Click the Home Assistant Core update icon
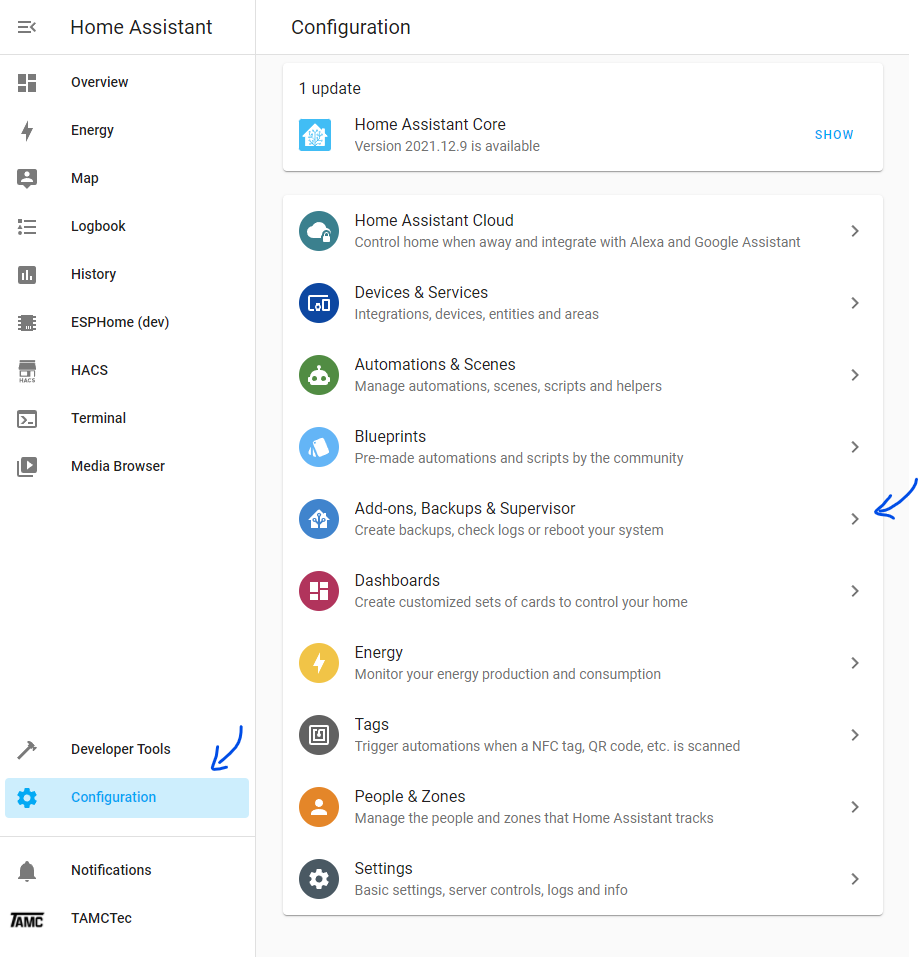This screenshot has height=957, width=919. 315,135
